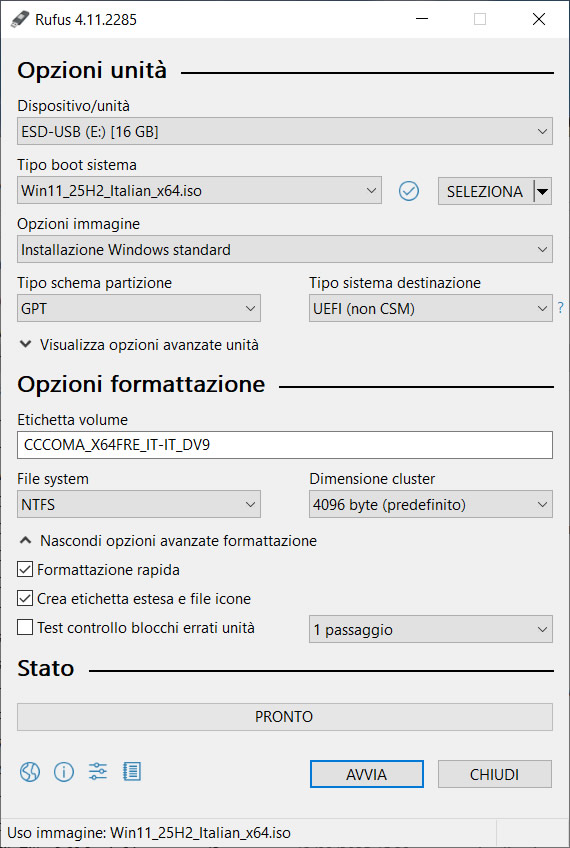The width and height of the screenshot is (570, 848).
Task: Open the SELEZIONA split arrow menu
Action: click(542, 191)
